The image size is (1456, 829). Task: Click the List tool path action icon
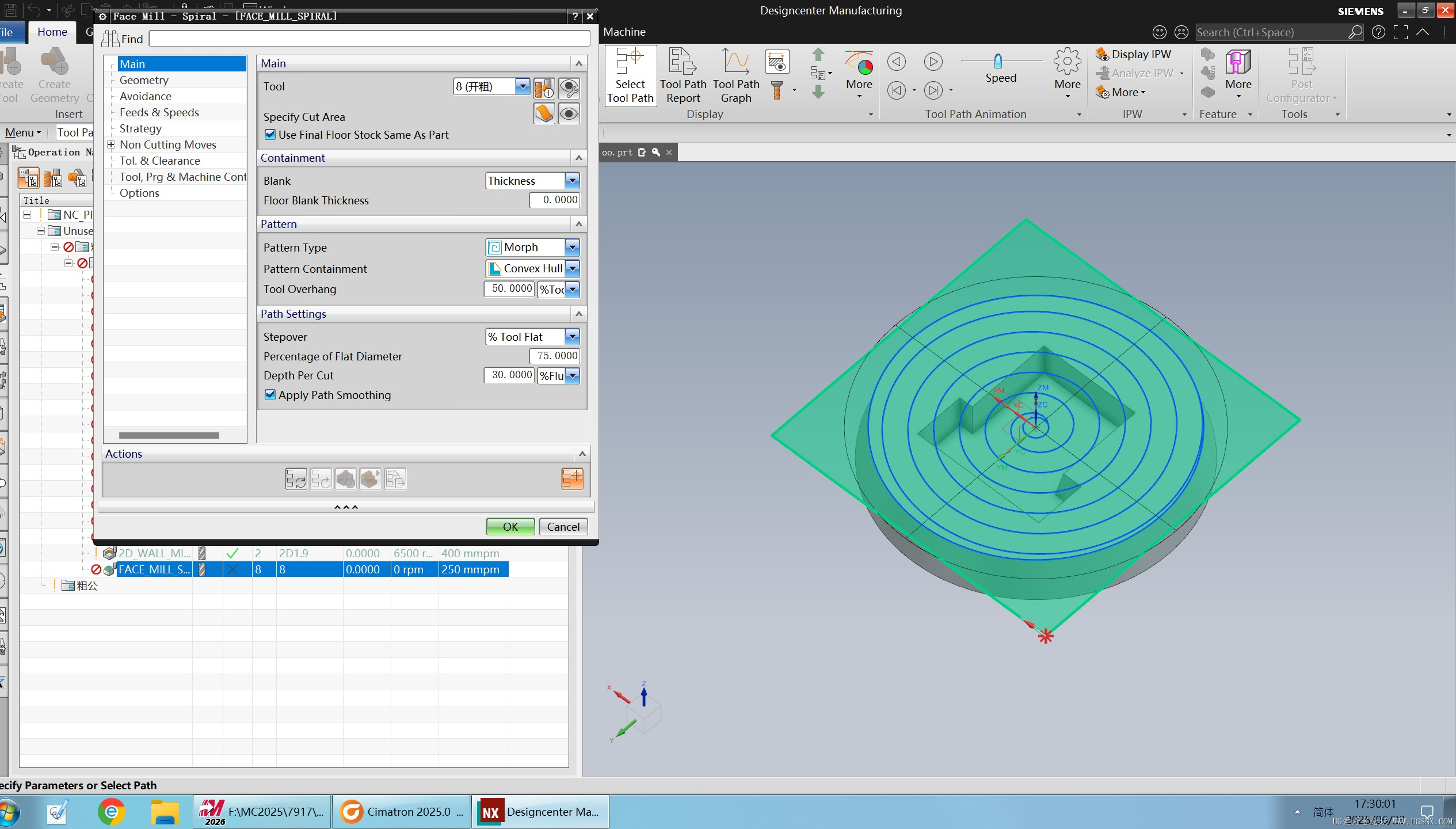(x=395, y=479)
